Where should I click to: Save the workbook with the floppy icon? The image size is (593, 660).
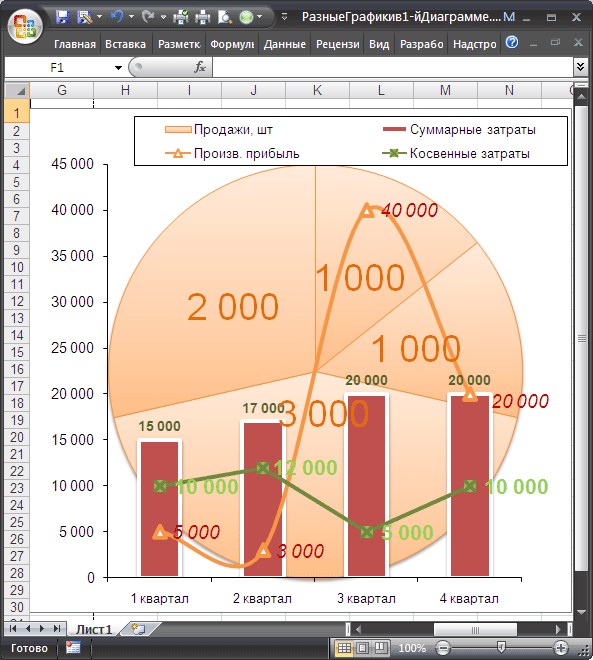coord(63,17)
